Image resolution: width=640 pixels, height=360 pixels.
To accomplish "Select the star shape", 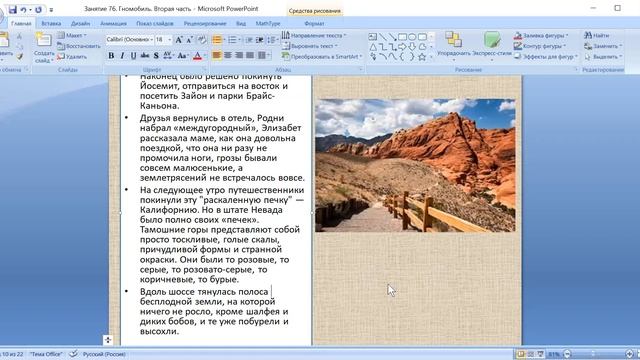I will coord(422,57).
